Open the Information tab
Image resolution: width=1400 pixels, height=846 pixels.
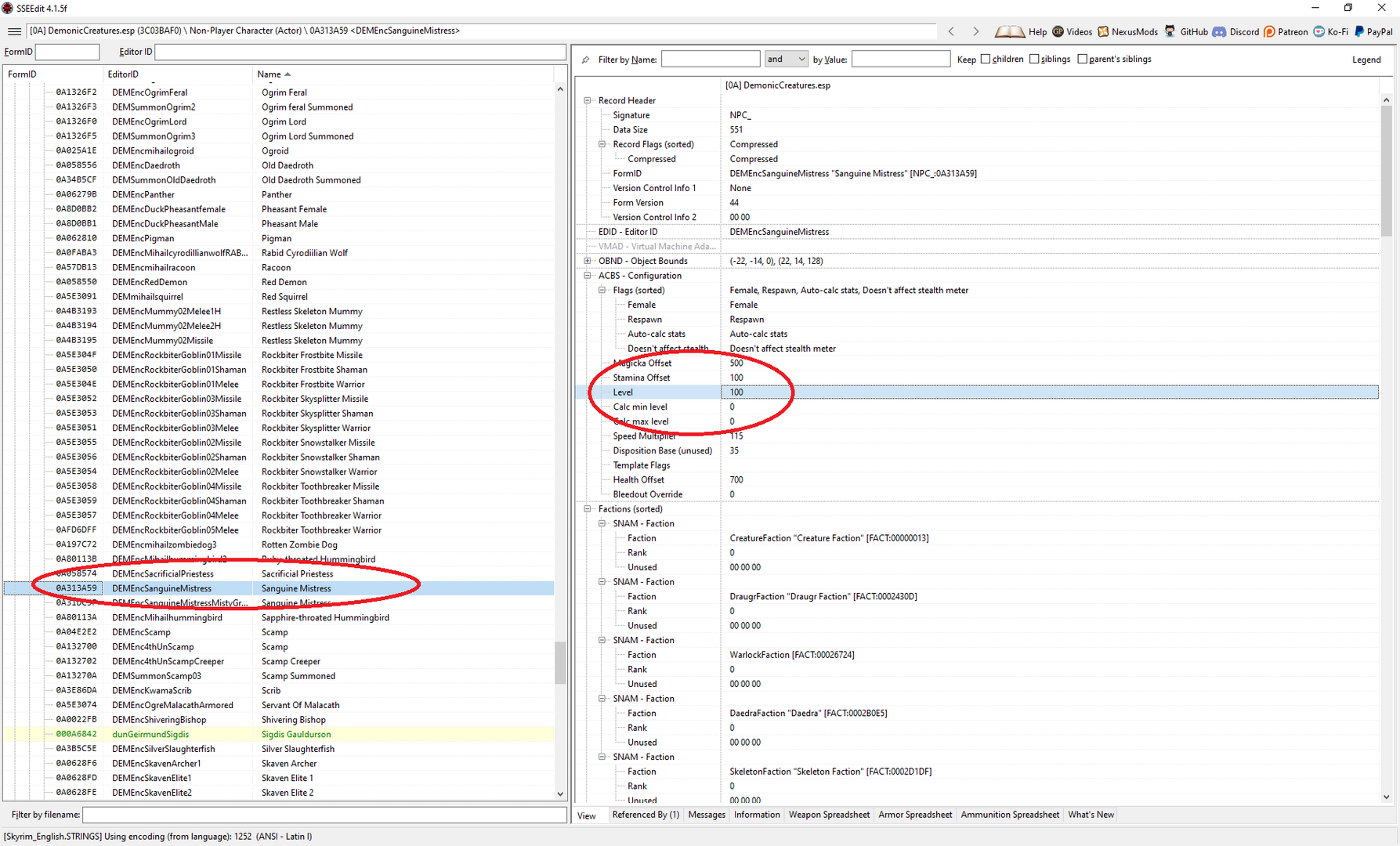757,815
